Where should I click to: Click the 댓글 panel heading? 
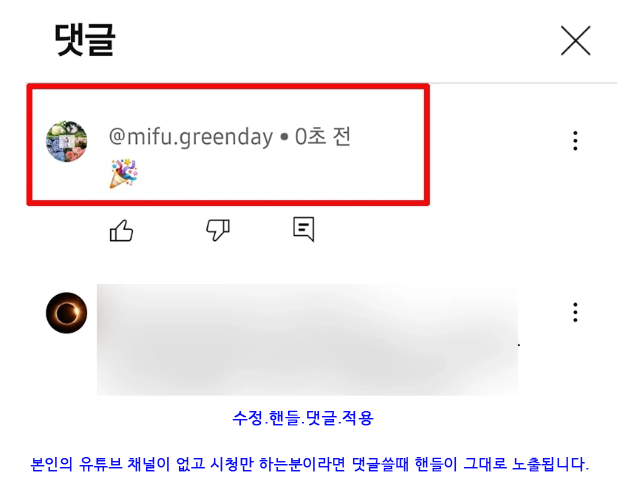[84, 40]
